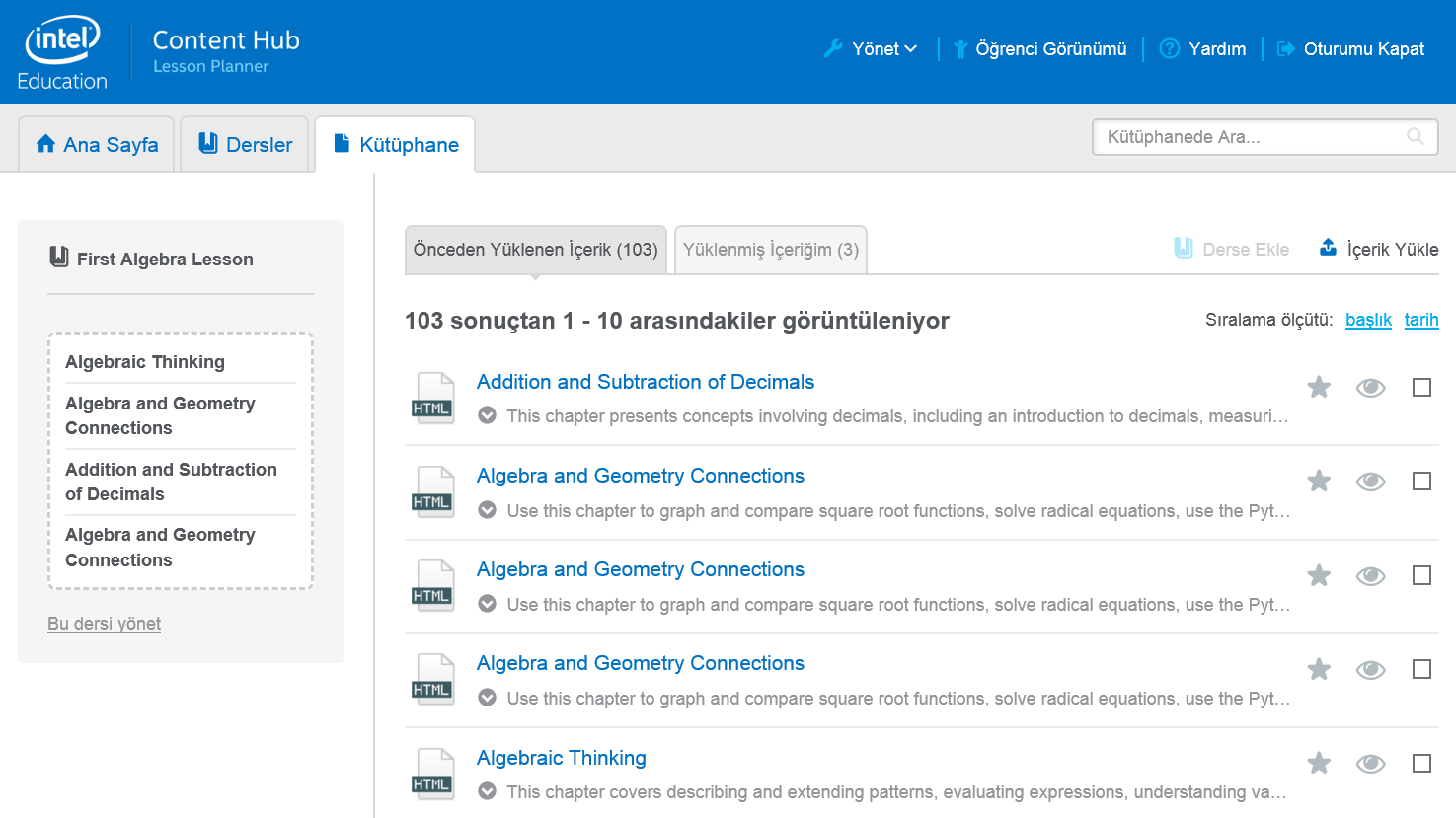Open Addition and Subtraction of Decimals result link
1456x818 pixels.
coord(646,382)
